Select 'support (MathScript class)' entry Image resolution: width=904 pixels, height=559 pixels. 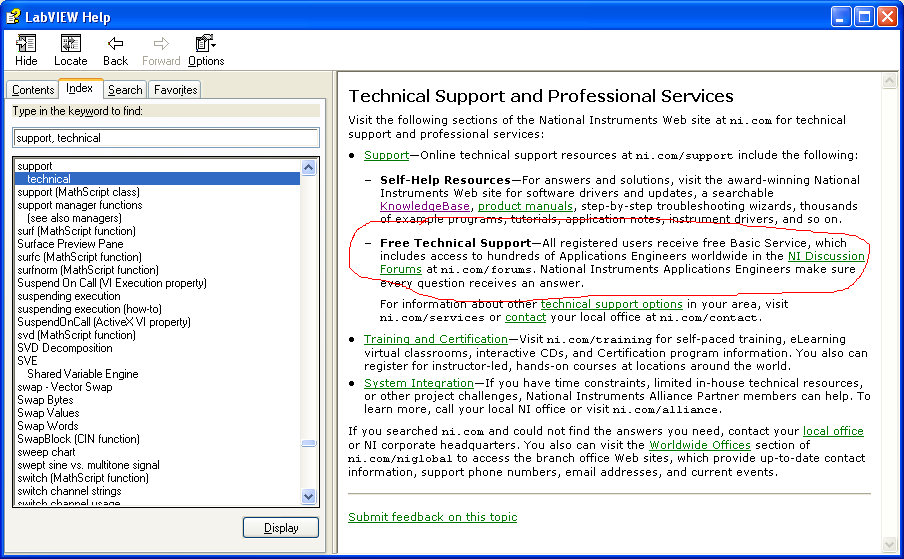tap(78, 192)
